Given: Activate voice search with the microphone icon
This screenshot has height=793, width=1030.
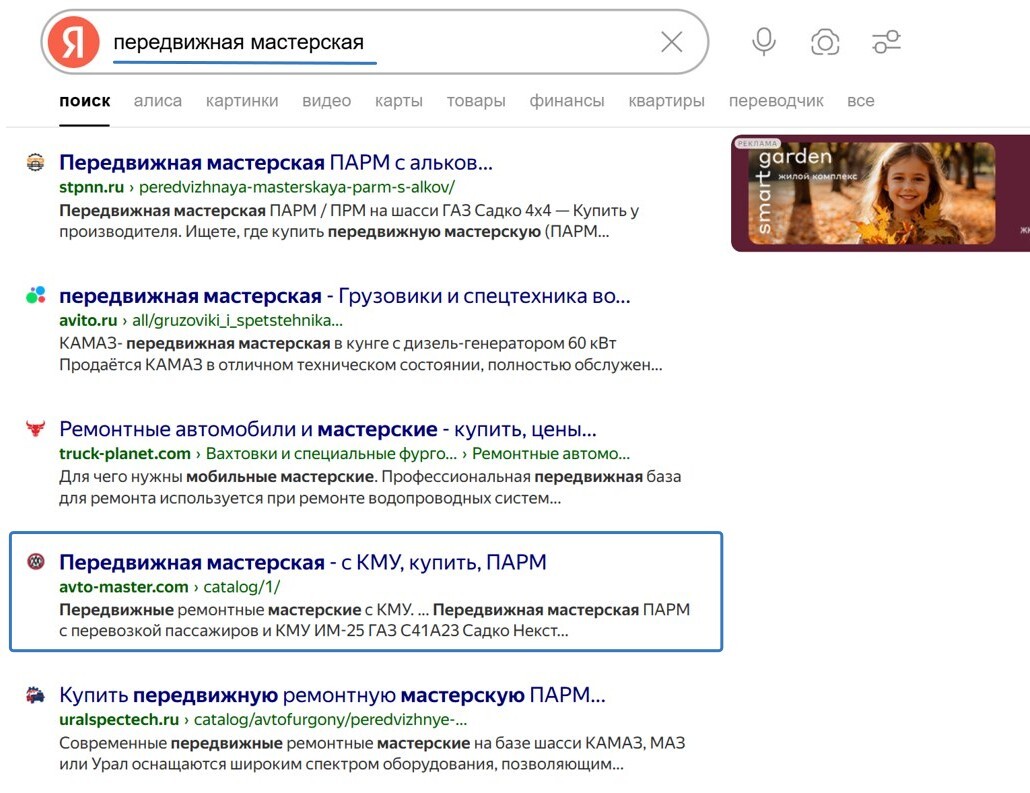Looking at the screenshot, I should point(763,41).
